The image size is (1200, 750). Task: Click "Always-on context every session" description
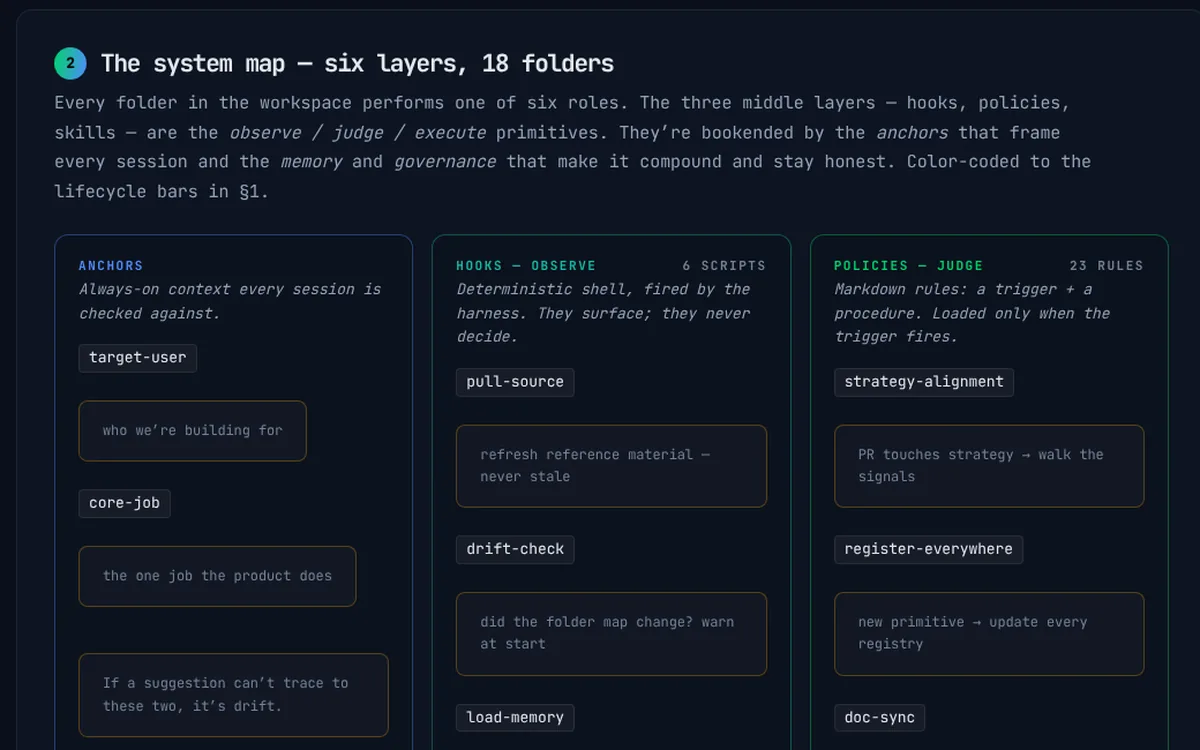point(231,301)
